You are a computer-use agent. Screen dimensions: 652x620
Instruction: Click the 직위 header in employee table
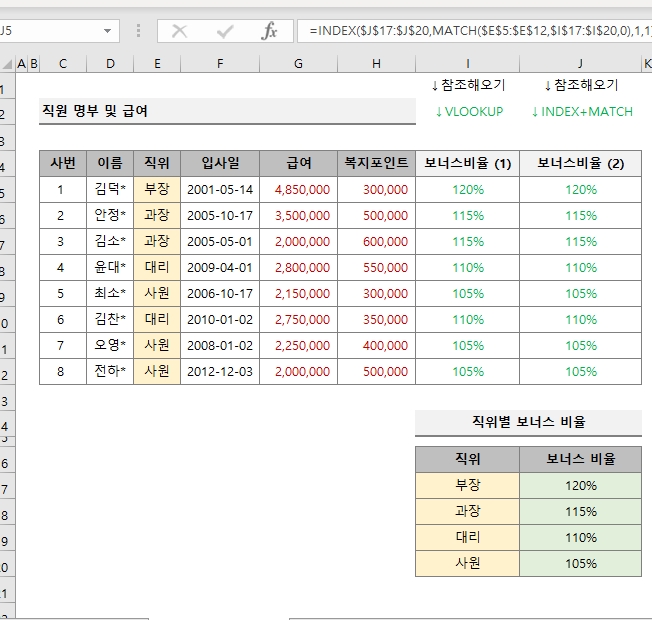click(157, 163)
